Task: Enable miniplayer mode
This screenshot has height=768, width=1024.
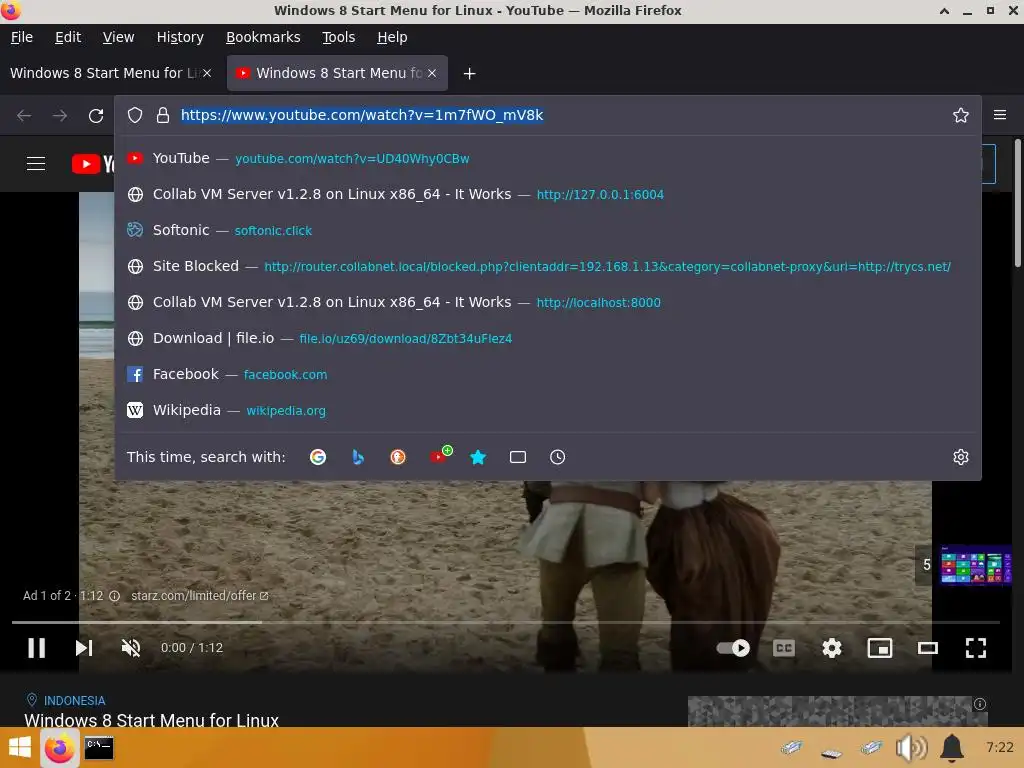Action: (x=880, y=648)
